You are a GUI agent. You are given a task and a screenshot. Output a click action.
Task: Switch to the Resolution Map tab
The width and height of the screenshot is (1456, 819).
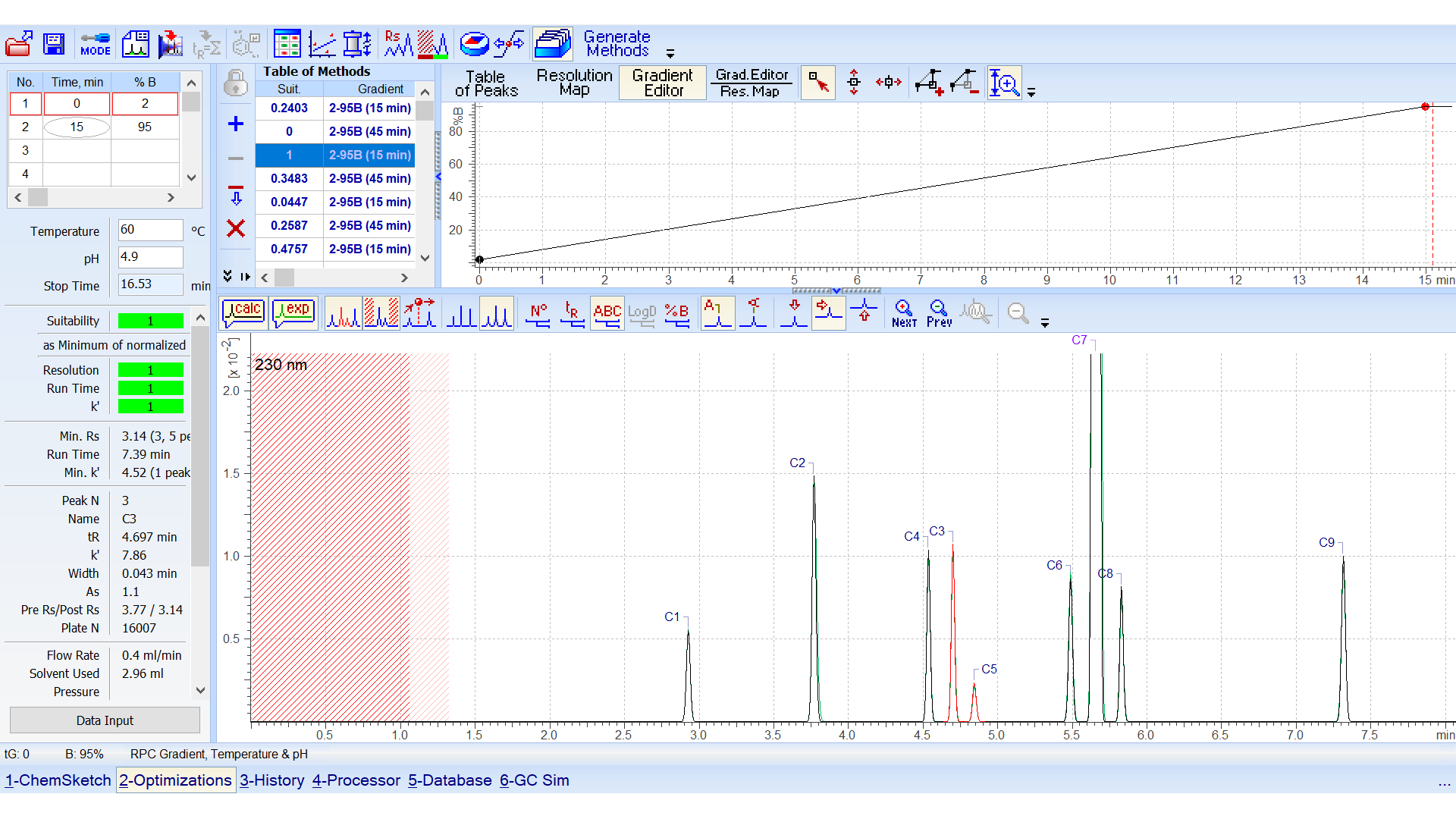[574, 82]
